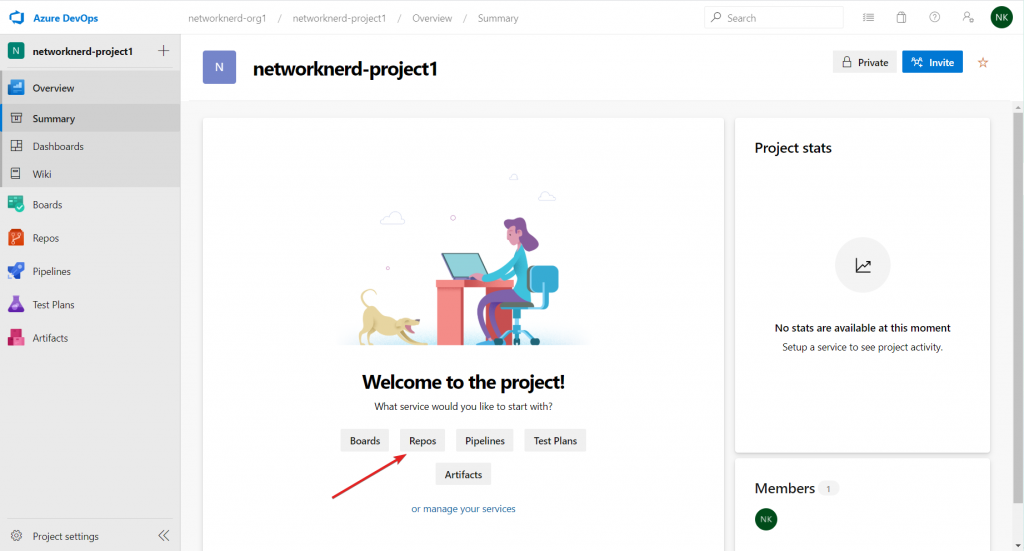Select Pipelines label in the sidebar menu
The image size is (1024, 551).
click(x=52, y=272)
